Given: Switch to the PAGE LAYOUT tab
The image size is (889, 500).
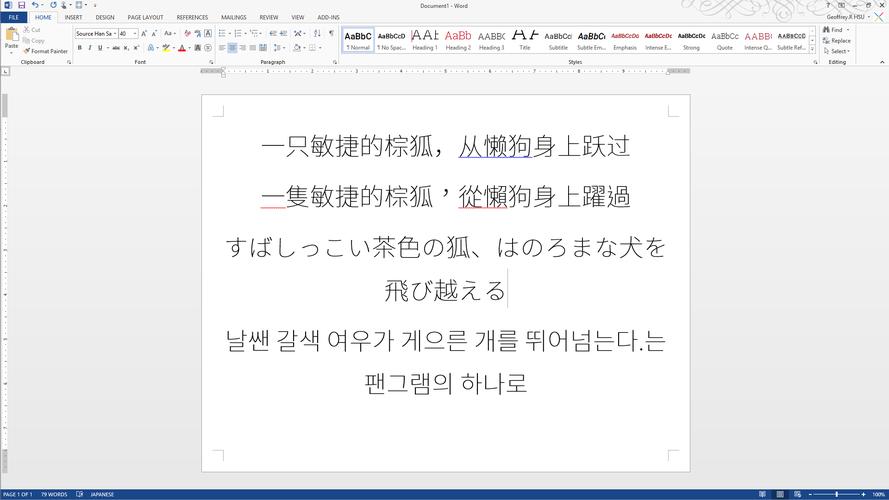Looking at the screenshot, I should tap(145, 18).
